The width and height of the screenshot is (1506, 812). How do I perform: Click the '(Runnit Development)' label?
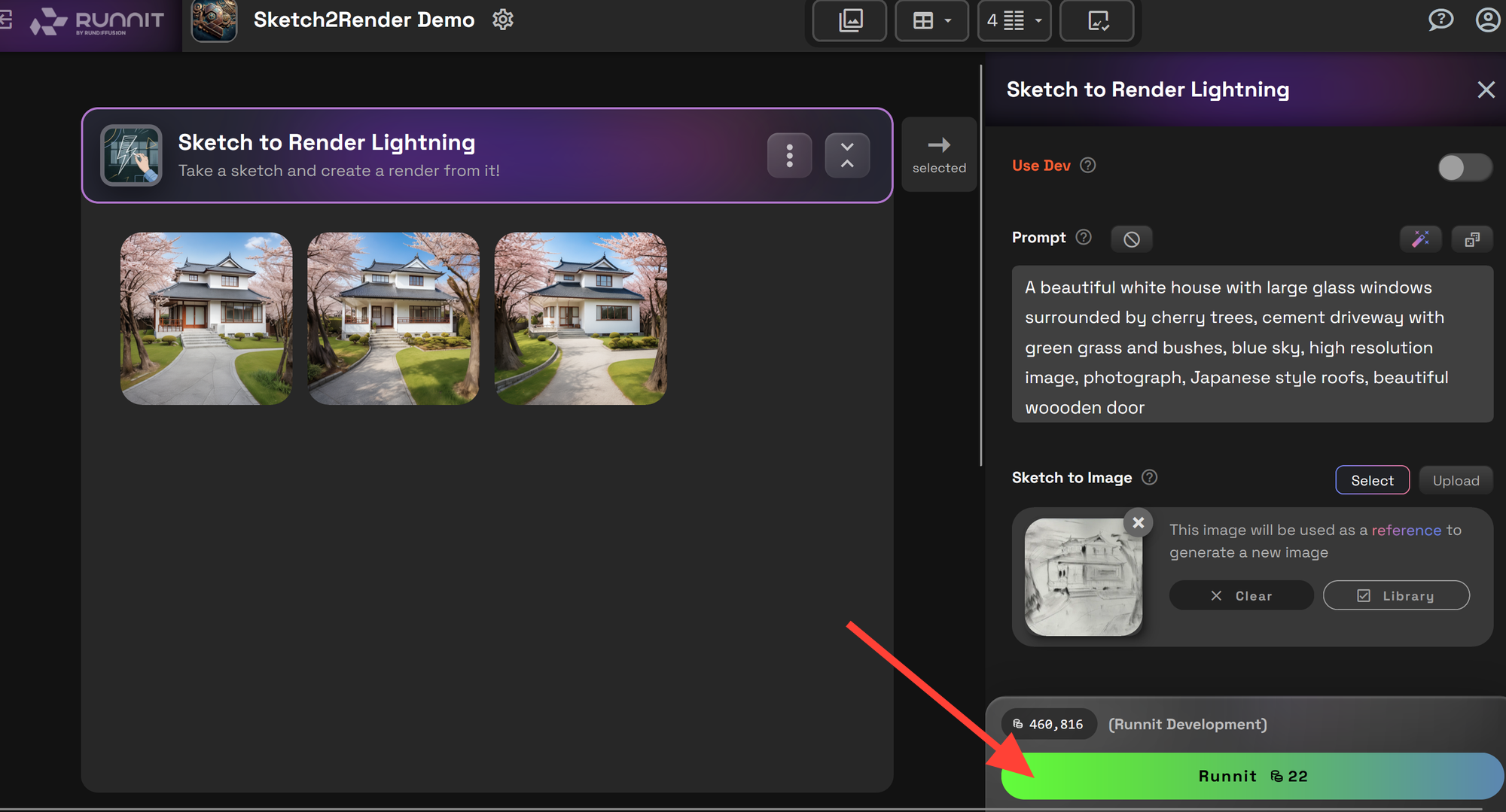(x=1187, y=724)
